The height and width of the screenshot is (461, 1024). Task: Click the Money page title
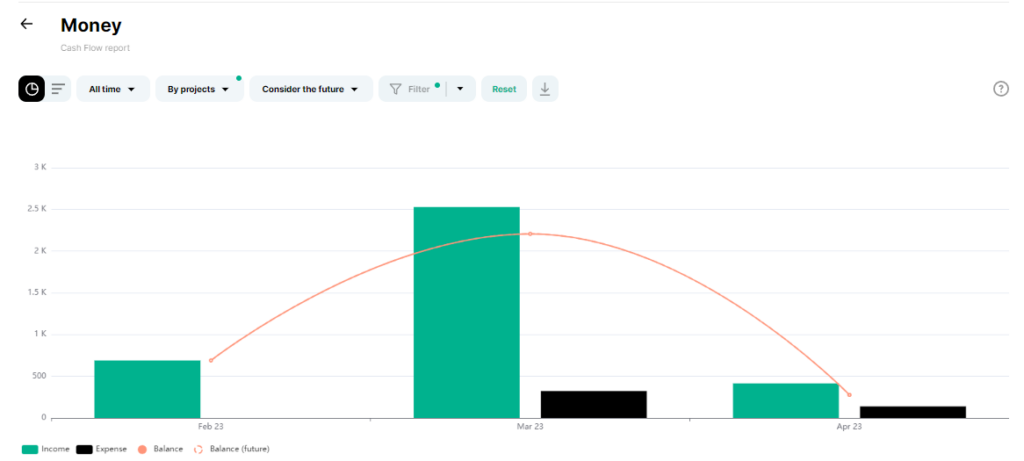(x=91, y=25)
